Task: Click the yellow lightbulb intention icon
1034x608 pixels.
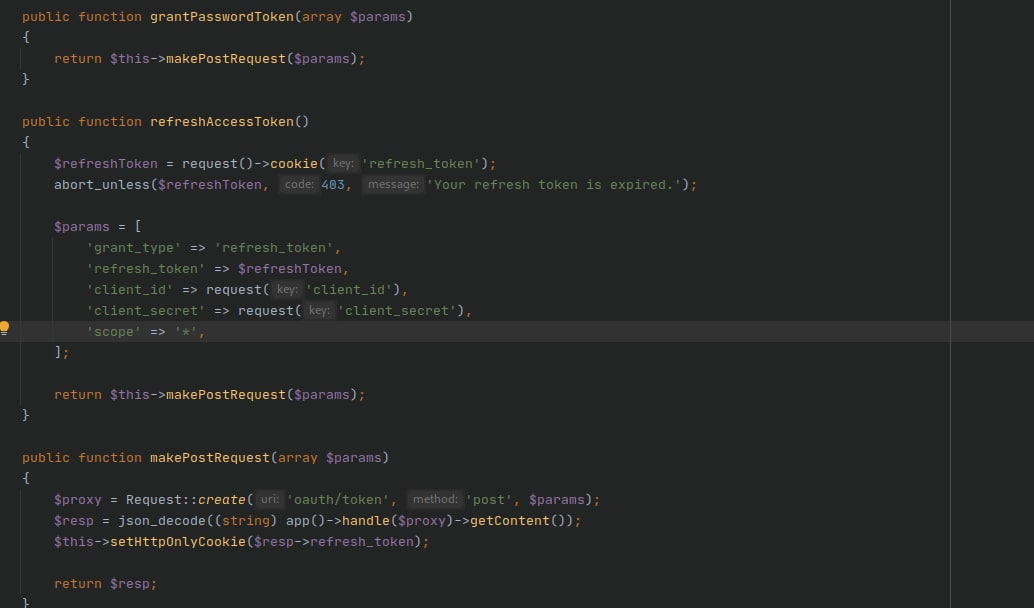Action: coord(5,328)
